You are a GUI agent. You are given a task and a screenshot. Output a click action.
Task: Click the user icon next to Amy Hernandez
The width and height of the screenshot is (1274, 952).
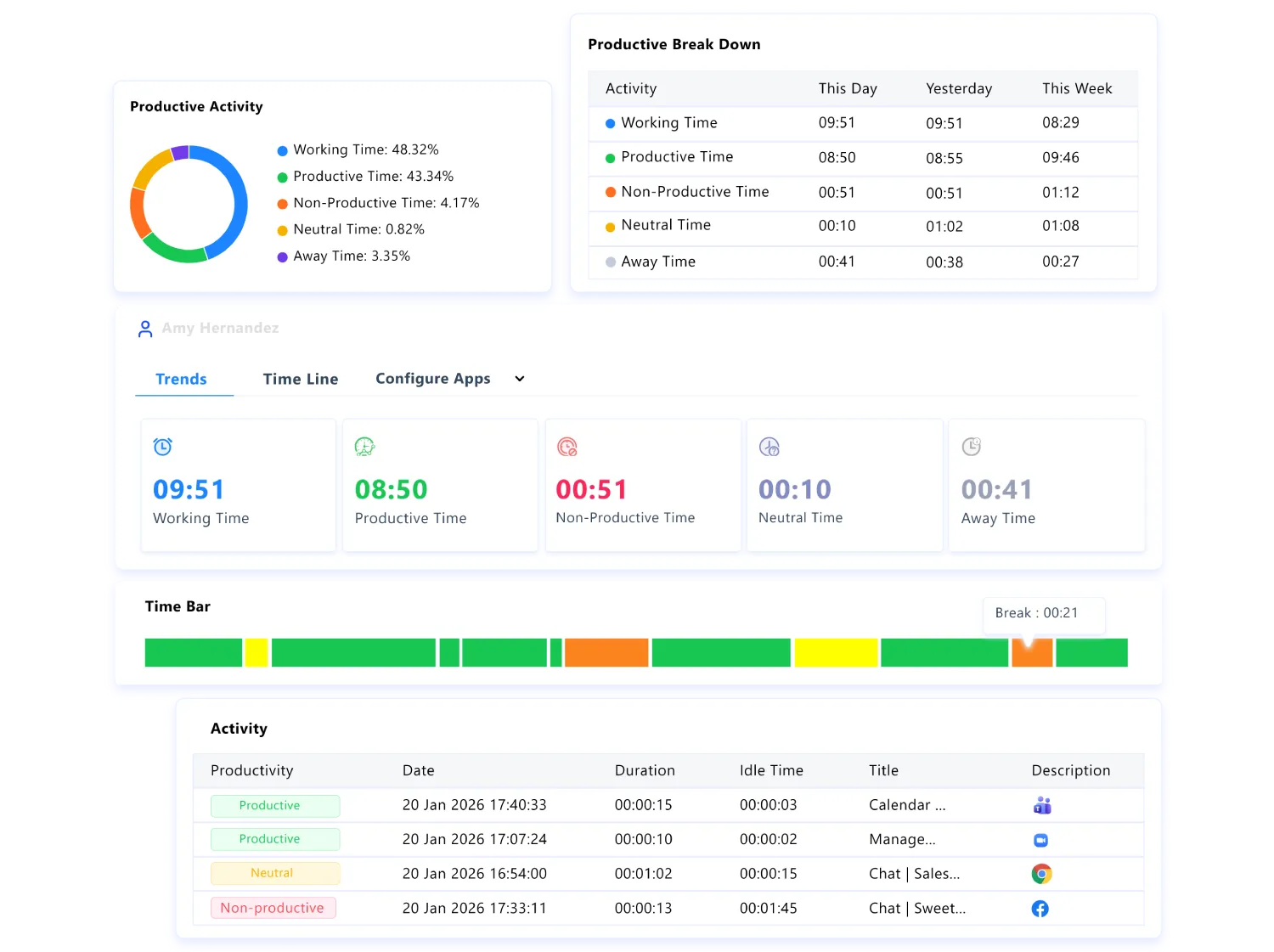(x=144, y=329)
